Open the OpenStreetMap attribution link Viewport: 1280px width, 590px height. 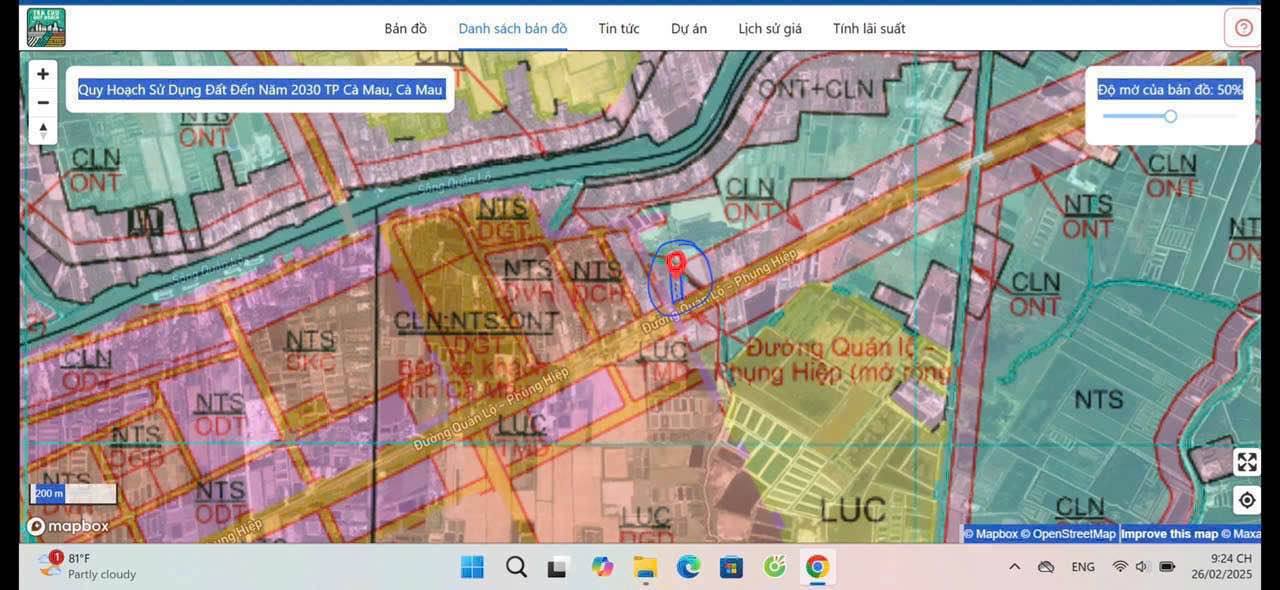[x=1069, y=534]
